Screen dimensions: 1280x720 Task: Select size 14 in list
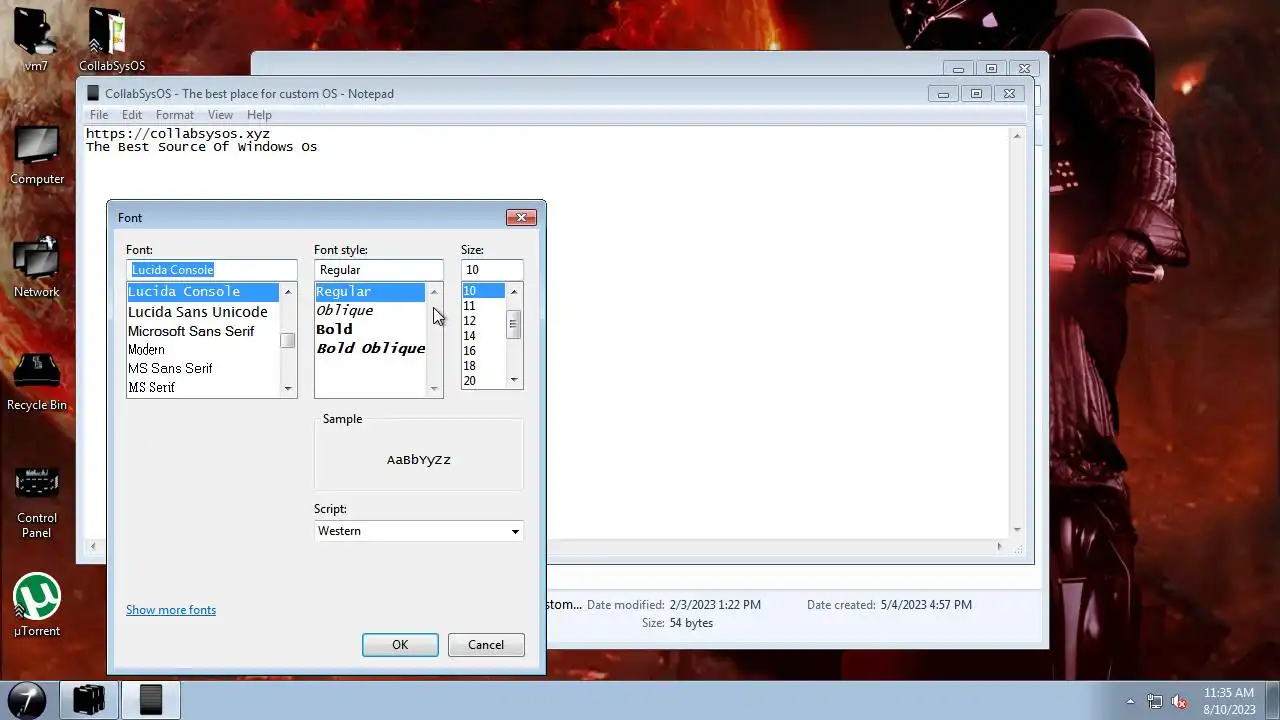point(483,336)
